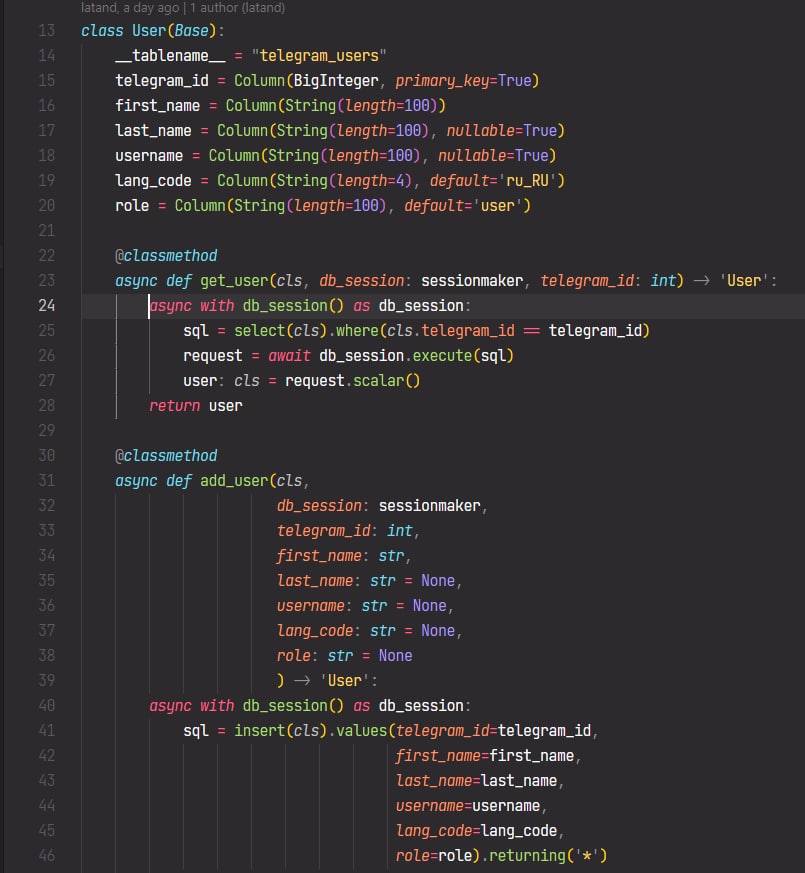The width and height of the screenshot is (805, 873).
Task: Click the git blame annotation "latand, a day ago"
Action: (x=130, y=8)
